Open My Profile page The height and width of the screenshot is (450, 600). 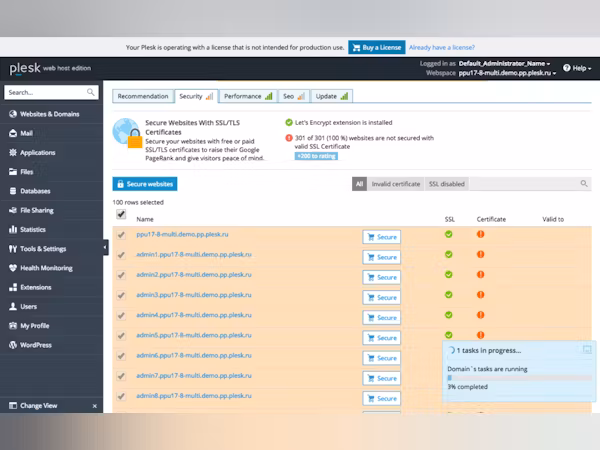[29, 326]
